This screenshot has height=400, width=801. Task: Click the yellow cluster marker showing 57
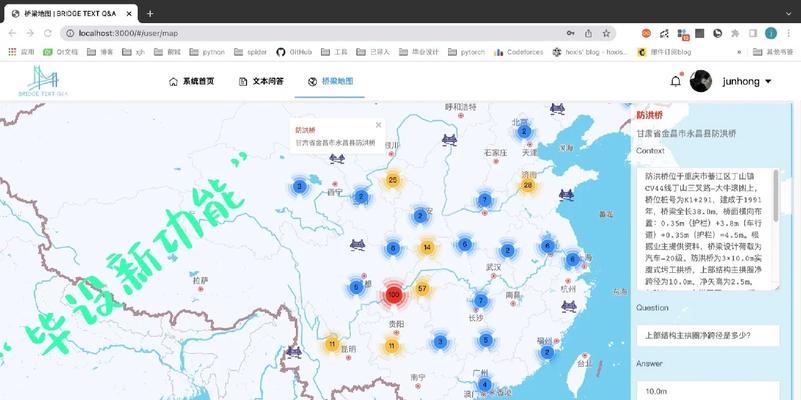coord(422,289)
